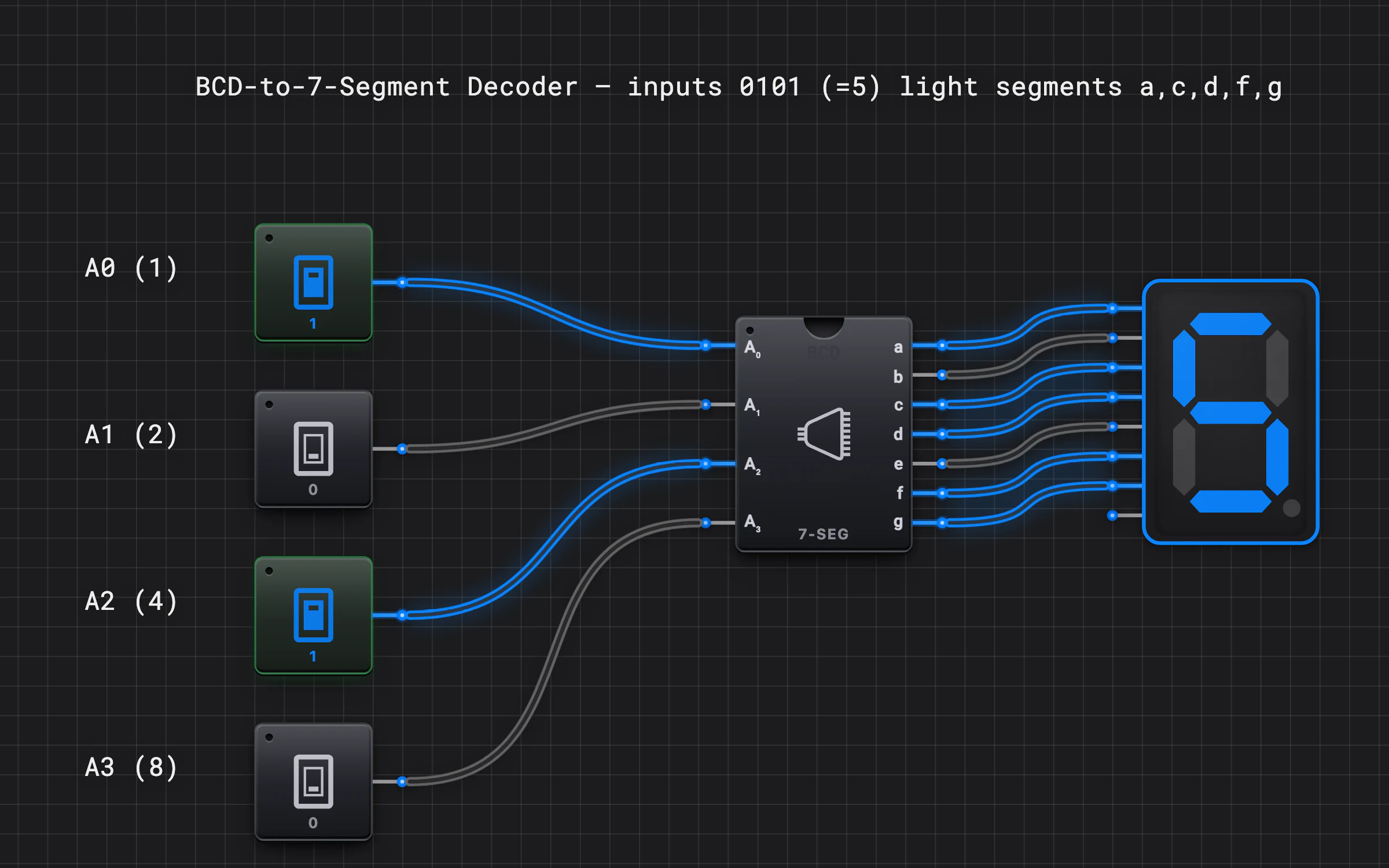The image size is (1389, 868).
Task: Click the lit bottom segment of display
Action: tap(1230, 501)
